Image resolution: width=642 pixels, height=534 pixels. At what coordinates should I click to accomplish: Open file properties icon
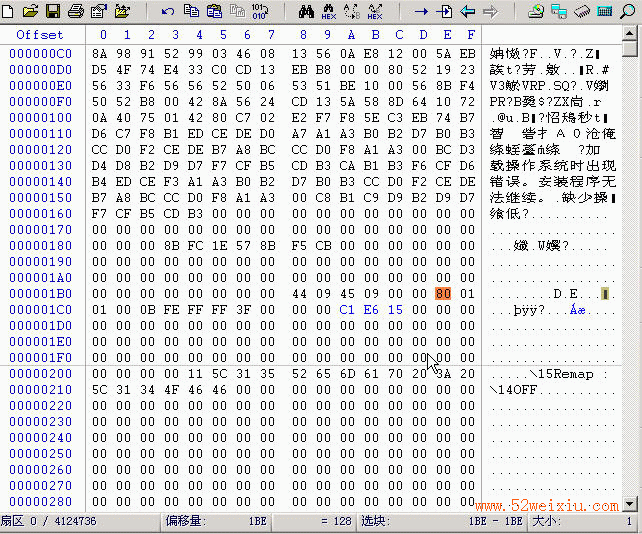tap(99, 11)
